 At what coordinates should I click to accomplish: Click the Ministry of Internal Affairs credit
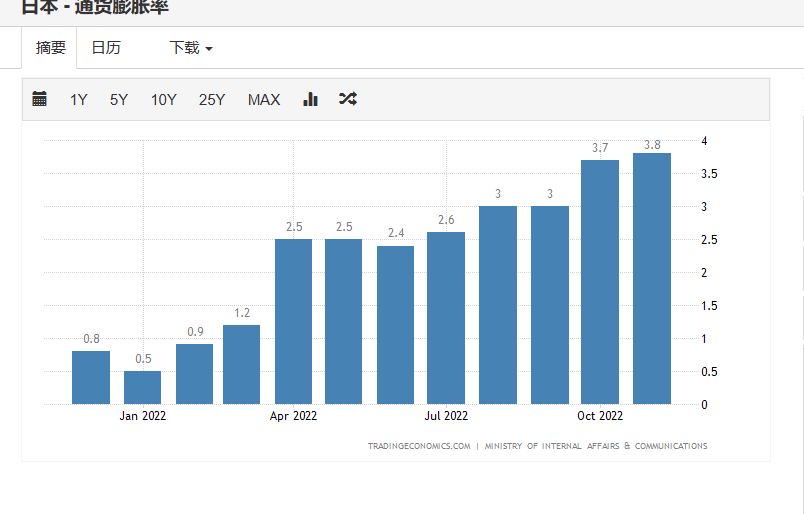pyautogui.click(x=596, y=446)
